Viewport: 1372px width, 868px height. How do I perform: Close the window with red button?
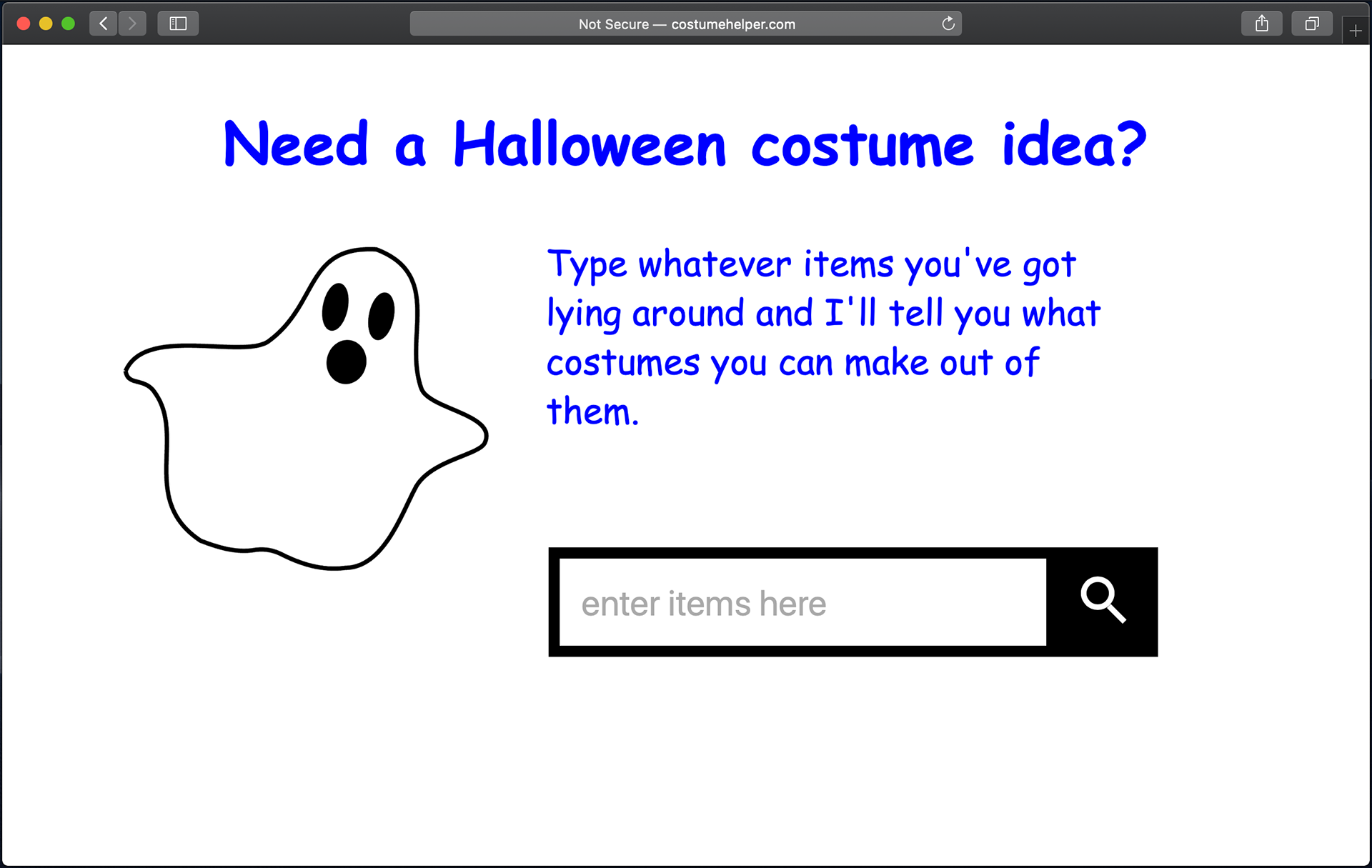click(x=24, y=24)
